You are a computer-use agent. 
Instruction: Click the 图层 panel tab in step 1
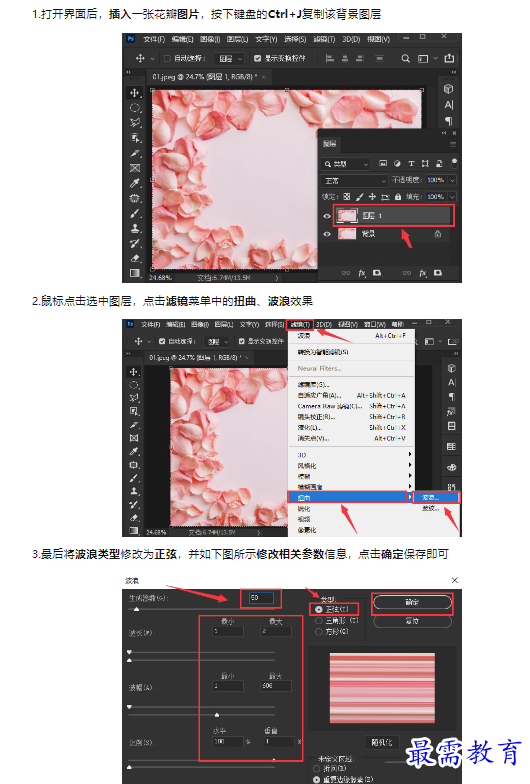coord(330,144)
